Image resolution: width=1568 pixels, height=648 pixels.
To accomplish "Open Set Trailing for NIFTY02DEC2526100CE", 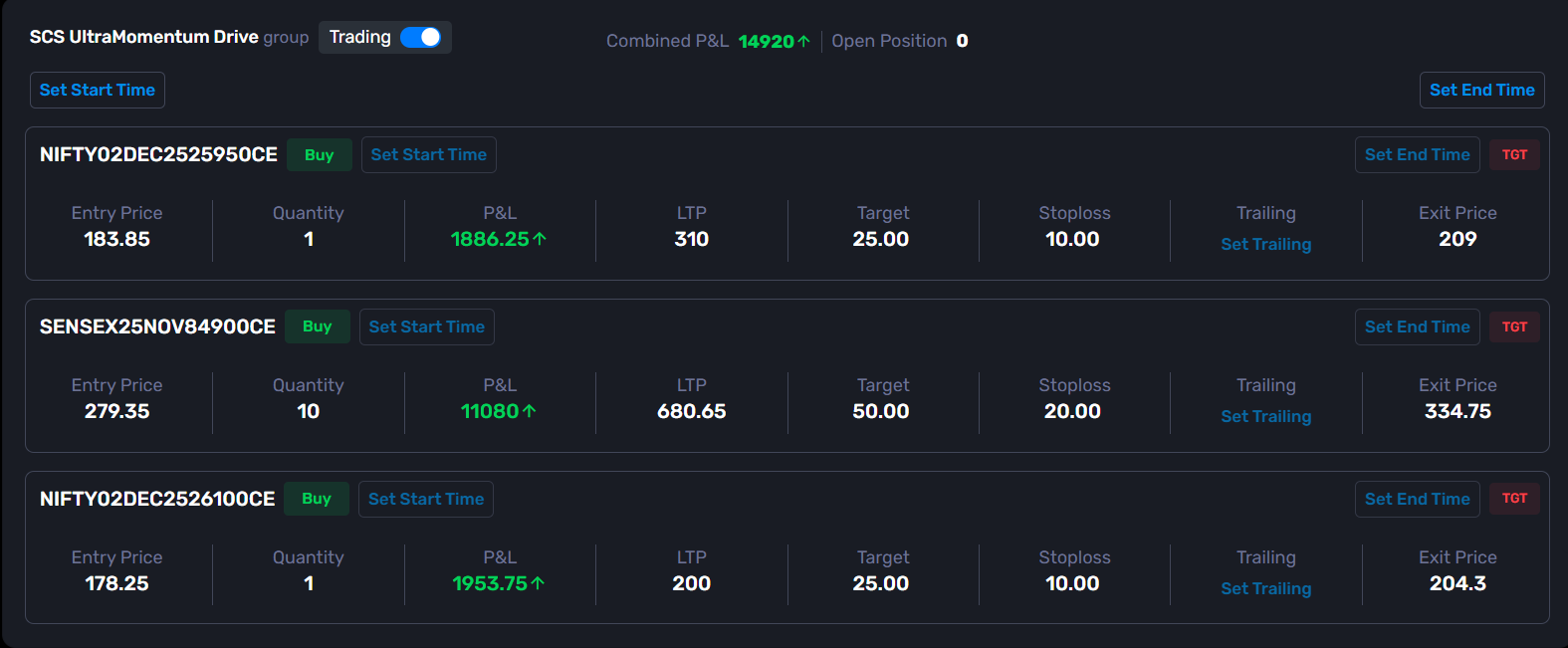I will pos(1266,588).
